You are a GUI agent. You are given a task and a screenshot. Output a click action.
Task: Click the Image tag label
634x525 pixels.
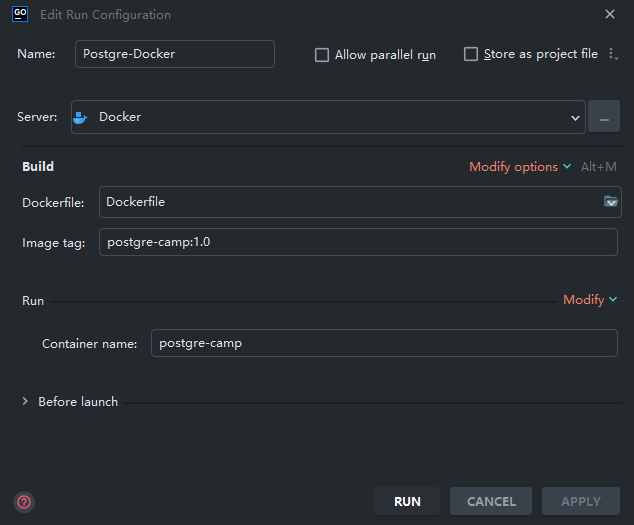click(53, 243)
